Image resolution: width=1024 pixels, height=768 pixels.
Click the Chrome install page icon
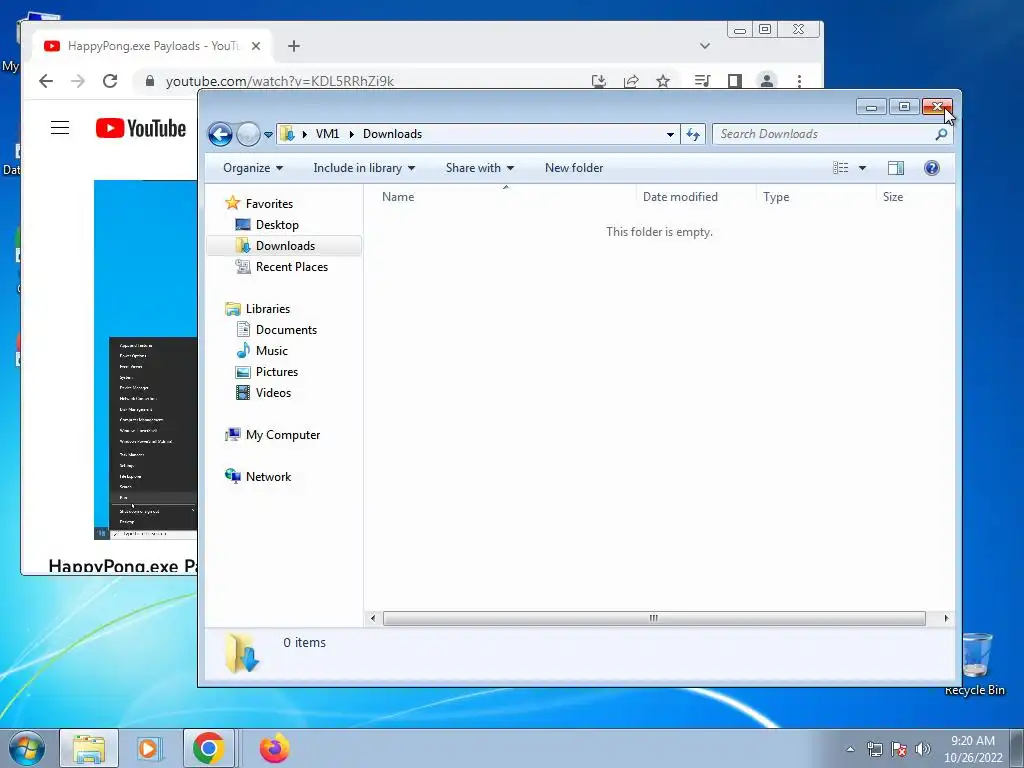598,81
